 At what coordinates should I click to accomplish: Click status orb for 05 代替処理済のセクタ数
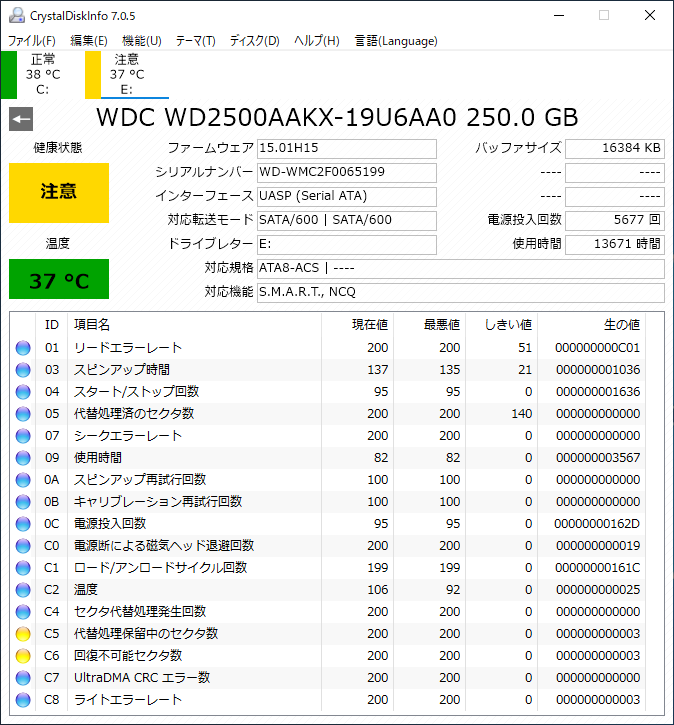(x=23, y=414)
